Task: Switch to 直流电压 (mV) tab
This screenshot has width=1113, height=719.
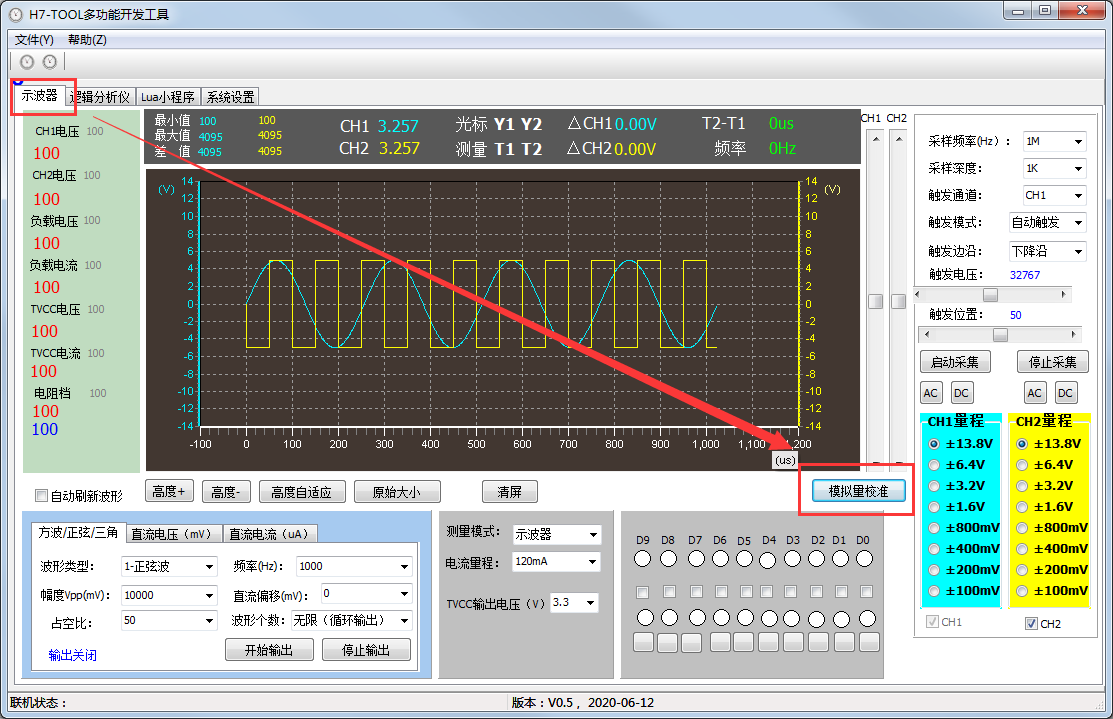Action: 174,534
